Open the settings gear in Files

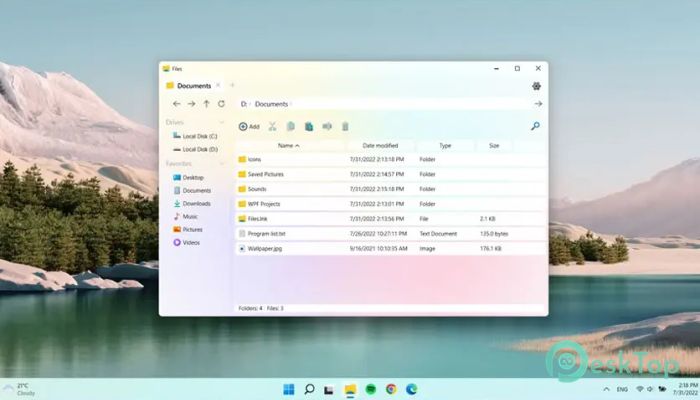[x=536, y=86]
